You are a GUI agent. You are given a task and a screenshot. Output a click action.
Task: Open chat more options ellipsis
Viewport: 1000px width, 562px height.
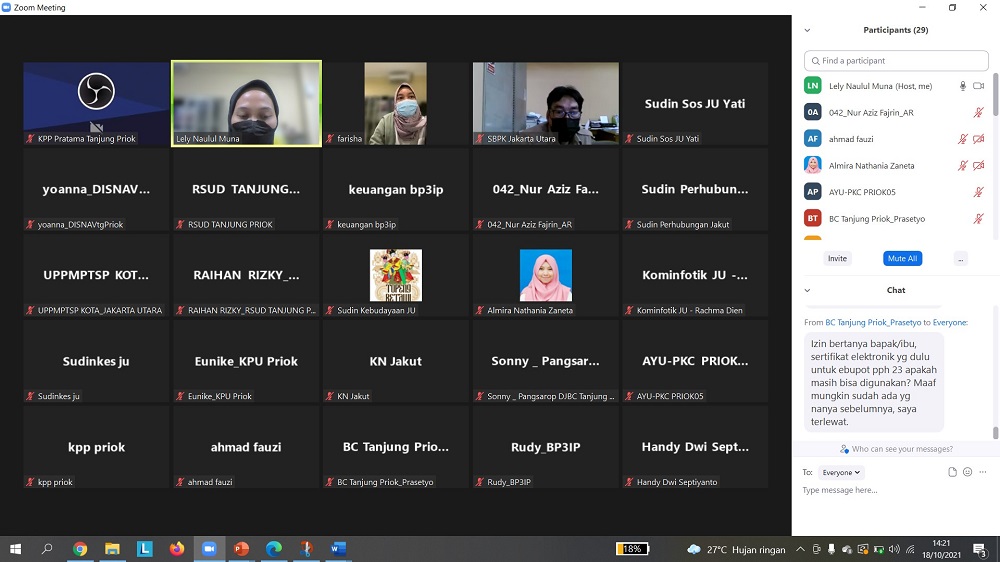click(983, 472)
